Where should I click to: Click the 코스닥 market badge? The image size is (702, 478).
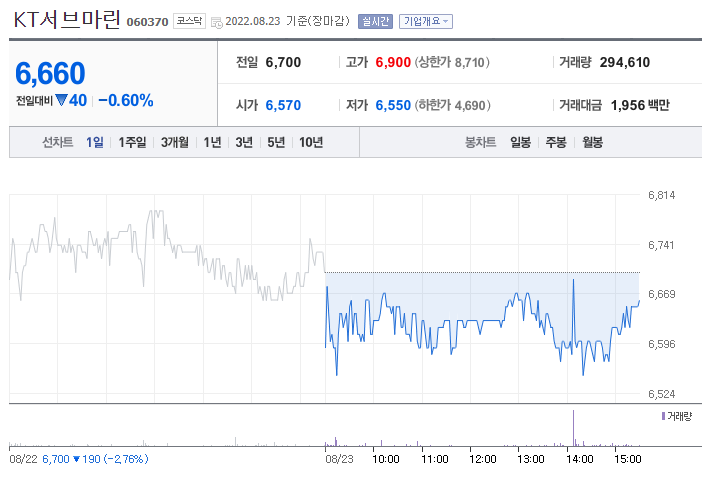189,21
